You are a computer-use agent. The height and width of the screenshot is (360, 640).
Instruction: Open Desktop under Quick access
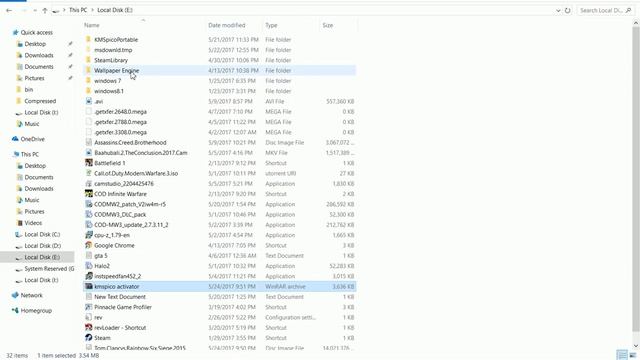click(35, 44)
